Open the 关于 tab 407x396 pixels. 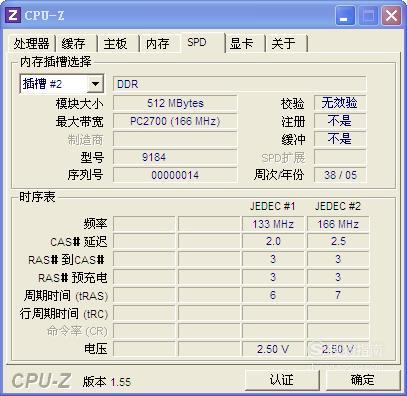pos(286,44)
